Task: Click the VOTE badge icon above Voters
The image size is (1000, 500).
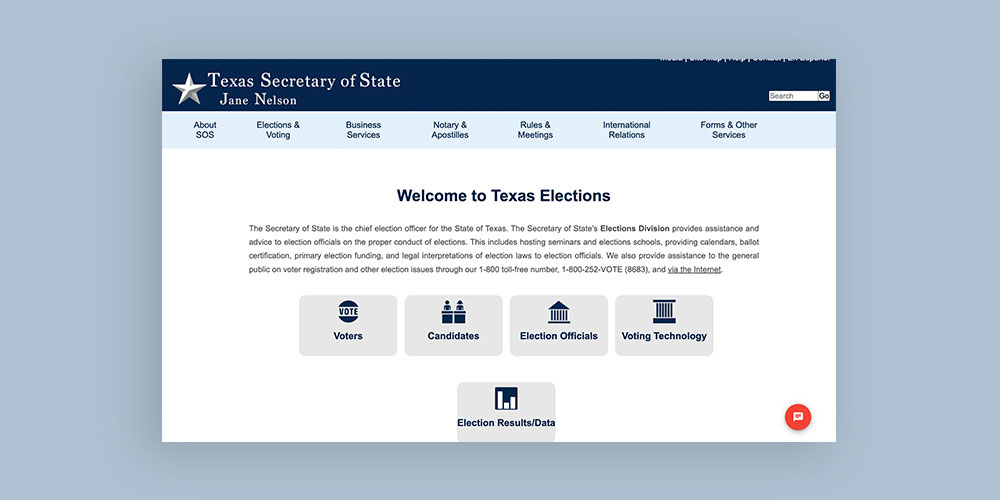Action: [x=348, y=312]
